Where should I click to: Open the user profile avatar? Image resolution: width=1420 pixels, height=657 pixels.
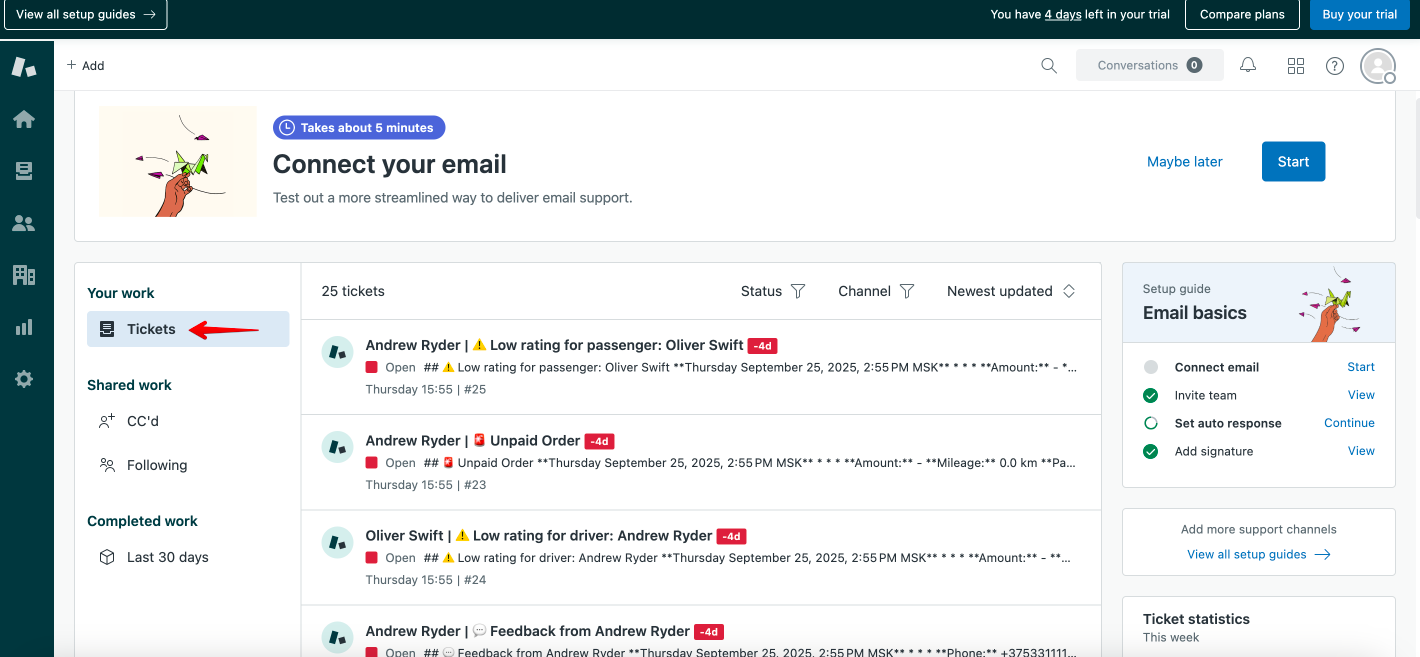click(x=1378, y=66)
